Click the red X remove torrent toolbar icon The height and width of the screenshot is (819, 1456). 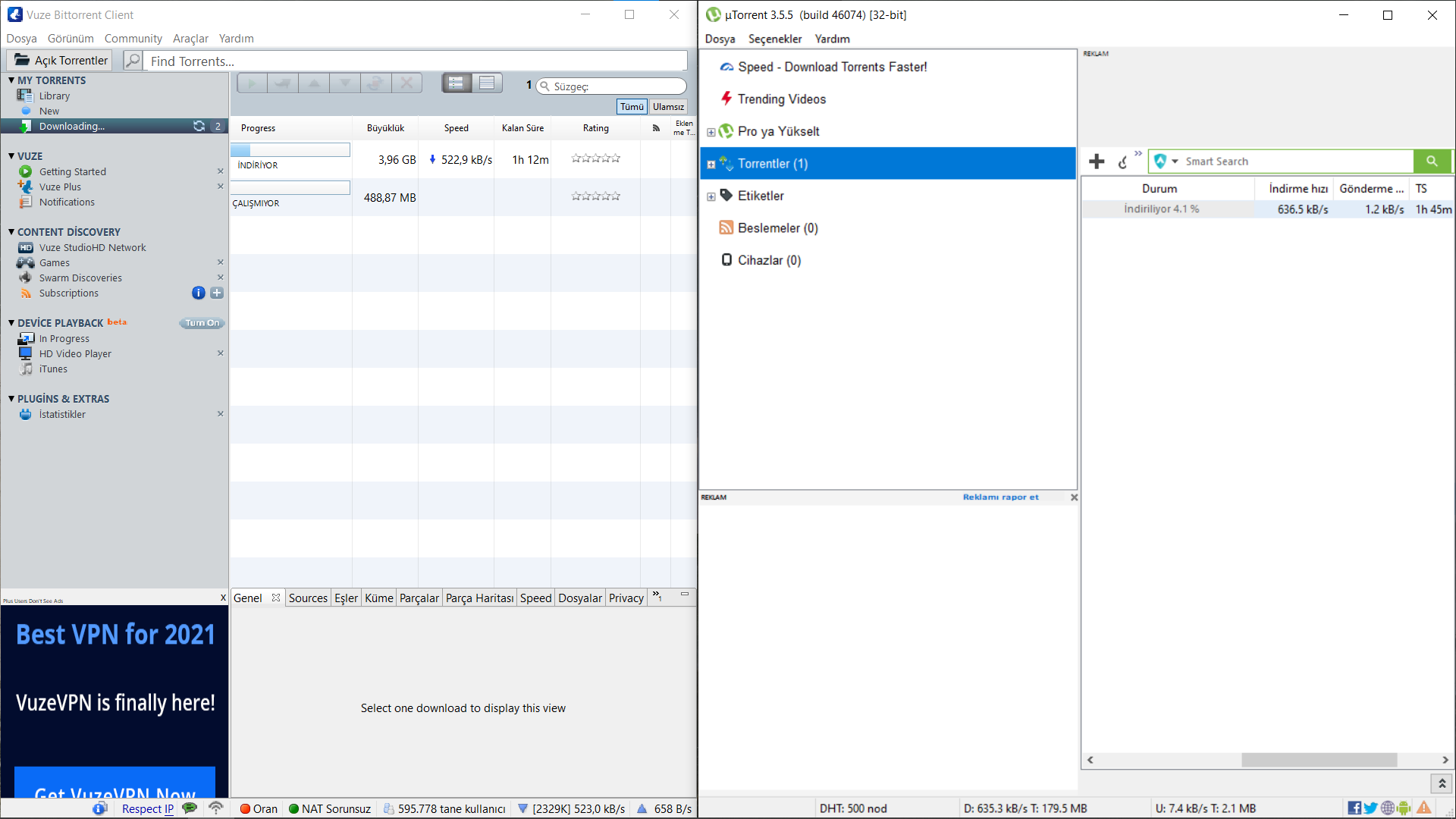click(406, 83)
